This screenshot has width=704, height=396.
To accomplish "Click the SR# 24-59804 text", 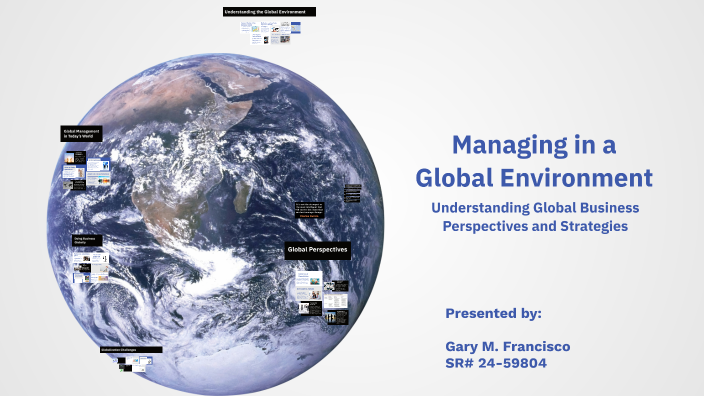I will (496, 363).
